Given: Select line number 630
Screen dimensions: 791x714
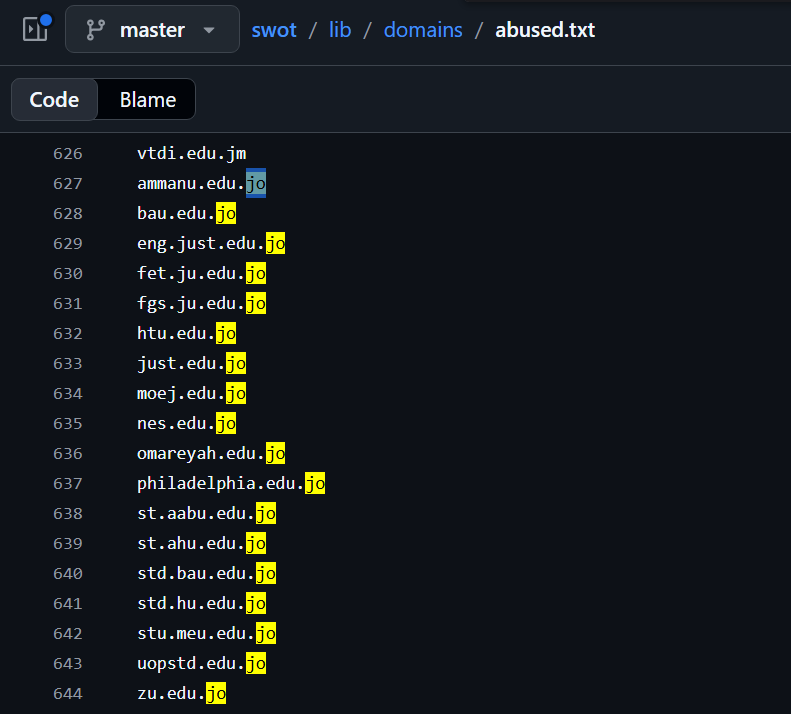Looking at the screenshot, I should tap(68, 273).
